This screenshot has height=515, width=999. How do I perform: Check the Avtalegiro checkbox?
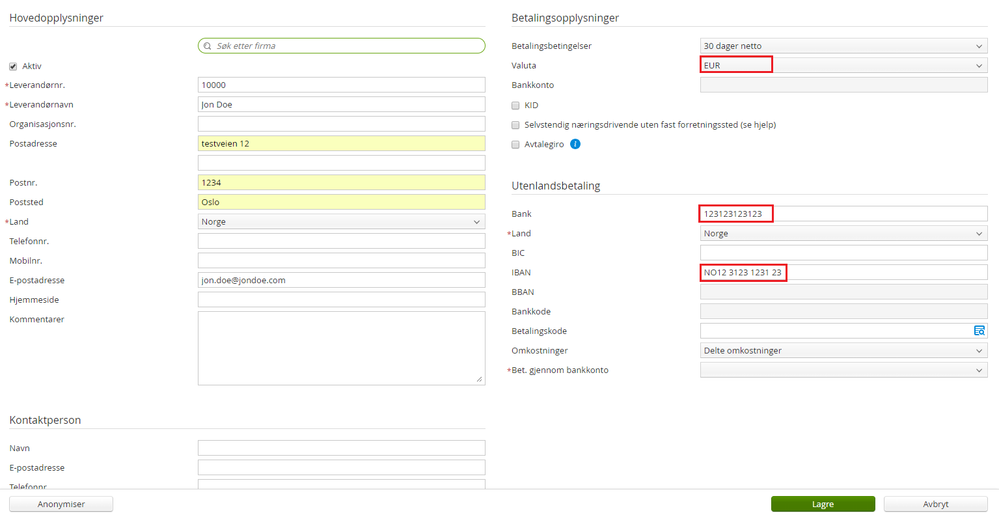pyautogui.click(x=515, y=144)
